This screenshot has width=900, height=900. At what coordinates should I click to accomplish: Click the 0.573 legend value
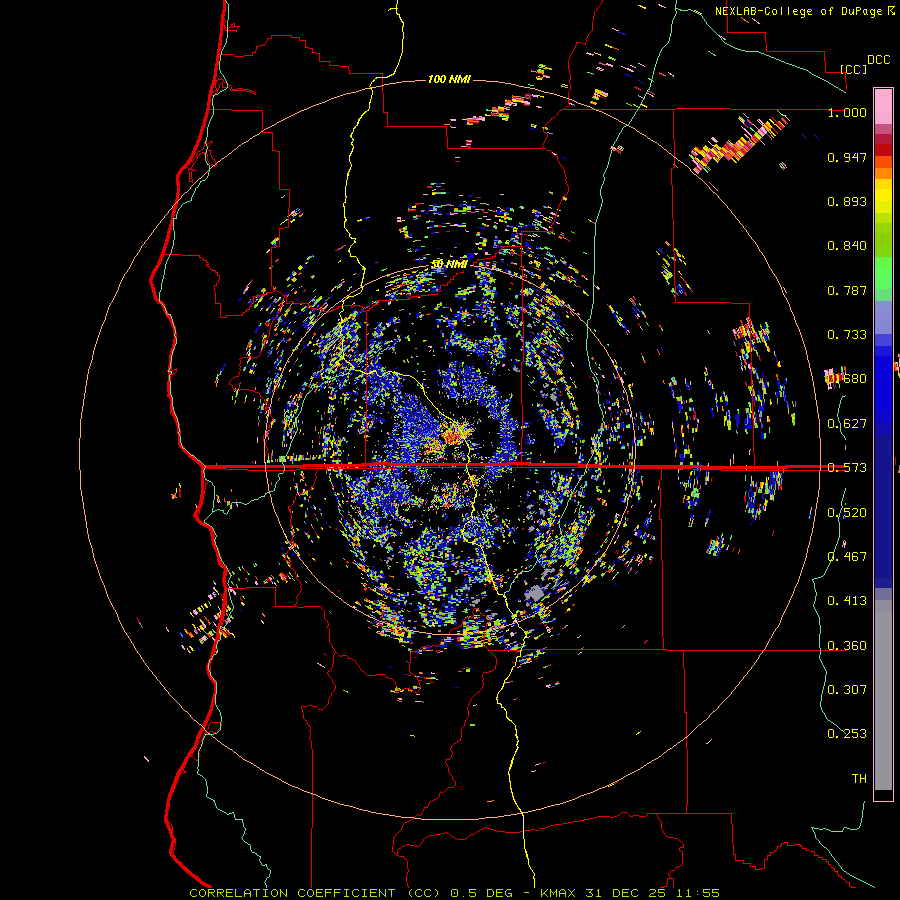847,468
